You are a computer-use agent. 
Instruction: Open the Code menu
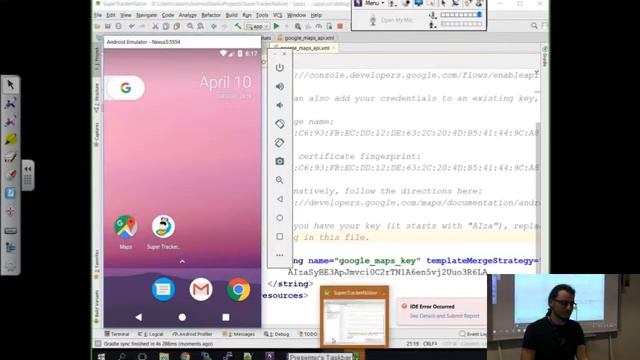[x=168, y=15]
